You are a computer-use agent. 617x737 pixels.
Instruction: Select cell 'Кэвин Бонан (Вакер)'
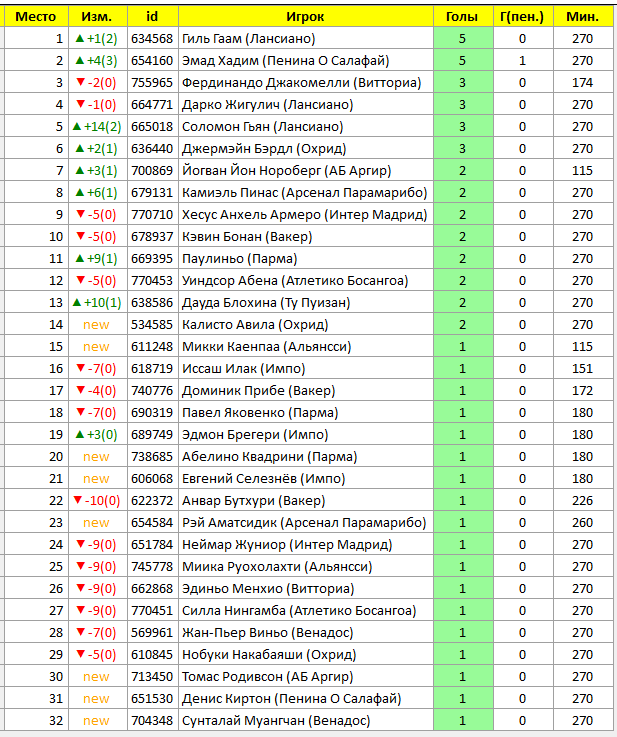pyautogui.click(x=305, y=237)
